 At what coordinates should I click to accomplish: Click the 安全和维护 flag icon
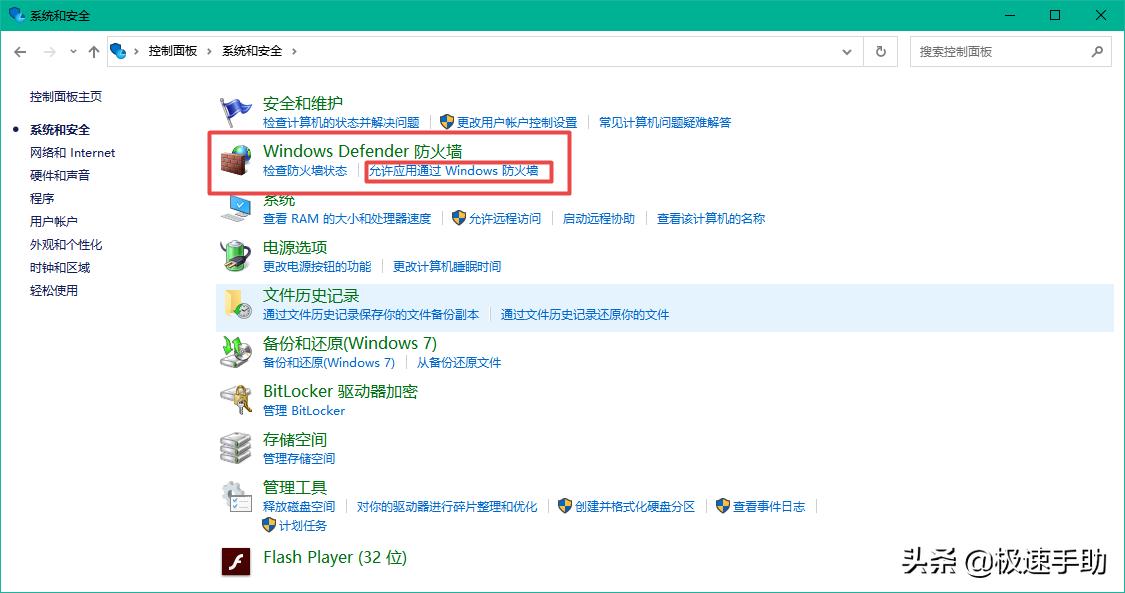235,108
